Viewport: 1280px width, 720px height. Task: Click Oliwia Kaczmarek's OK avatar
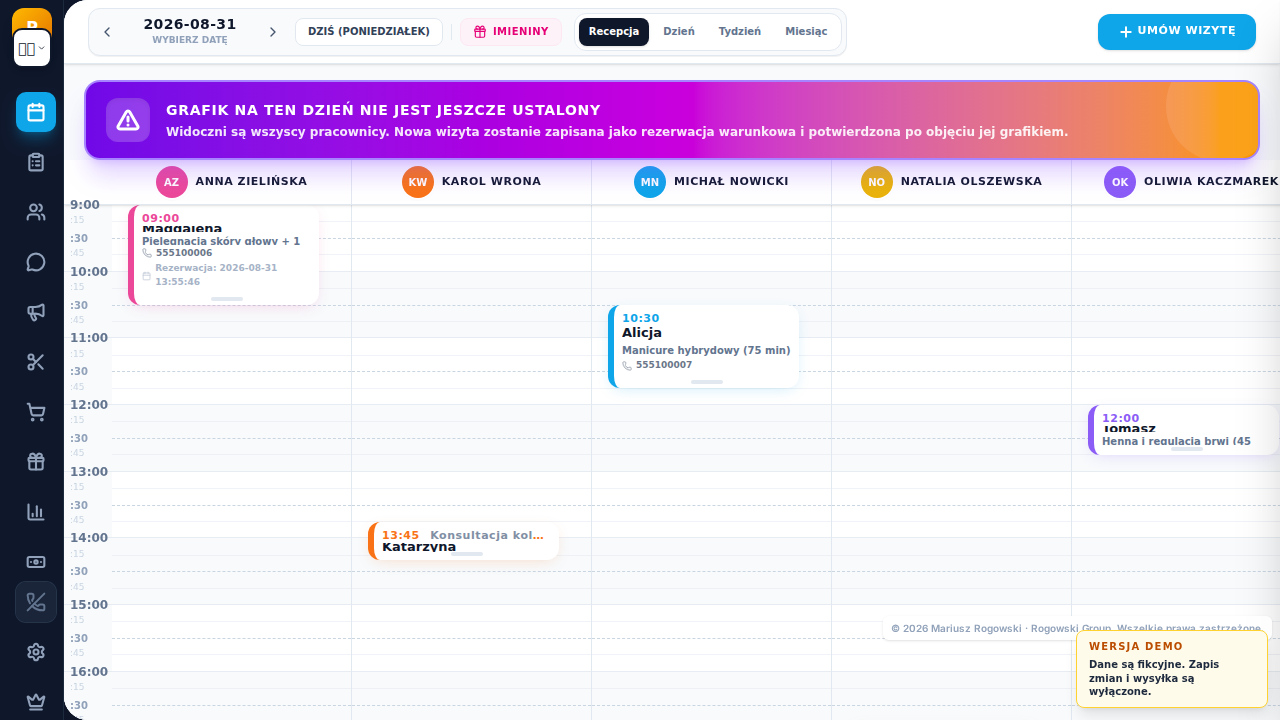pos(1120,182)
